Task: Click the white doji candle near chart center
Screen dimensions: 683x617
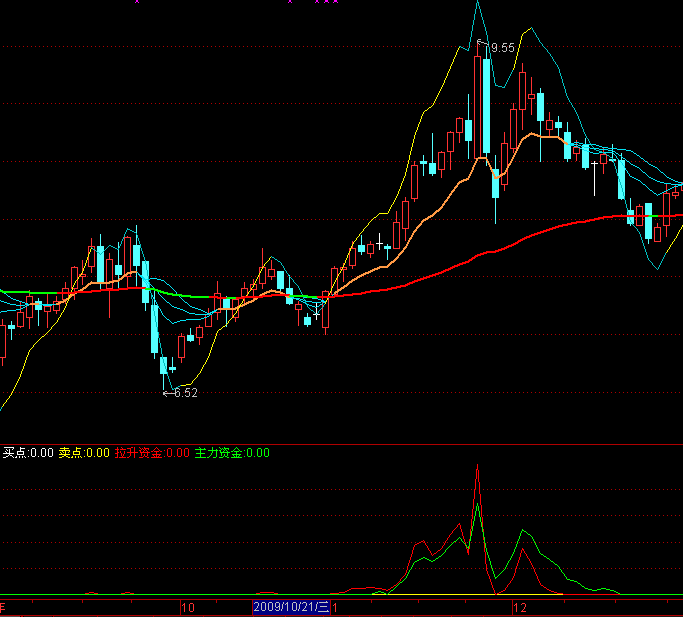Action: 317,314
